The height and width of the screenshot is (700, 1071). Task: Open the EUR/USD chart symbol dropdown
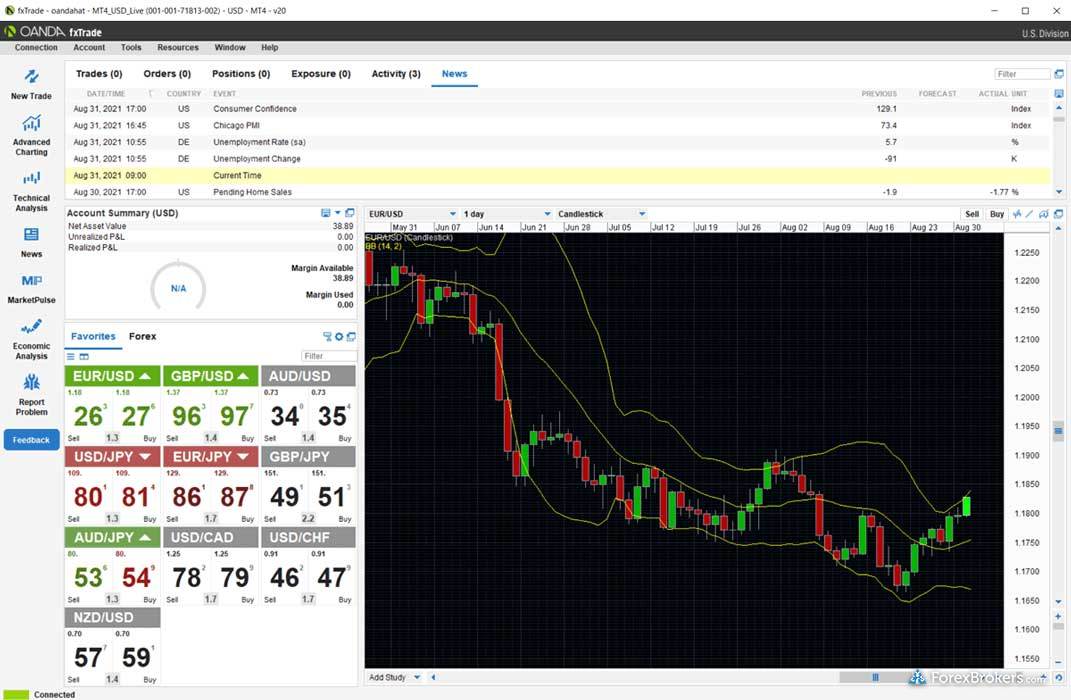452,214
